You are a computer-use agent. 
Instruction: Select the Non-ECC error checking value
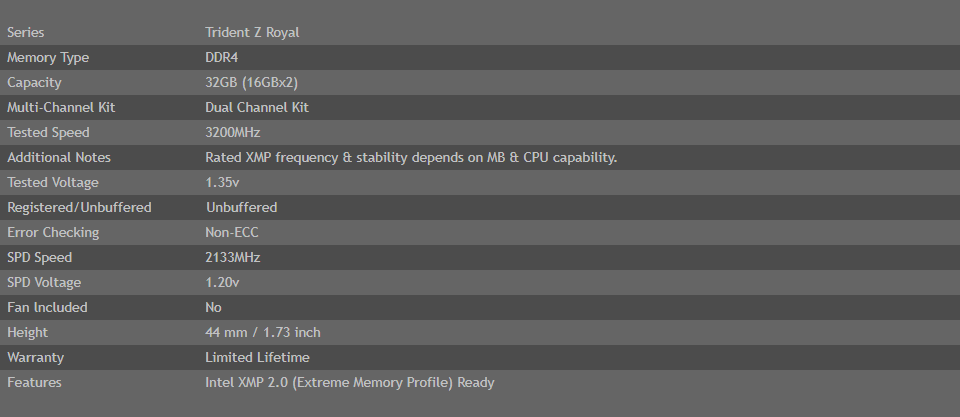(232, 233)
